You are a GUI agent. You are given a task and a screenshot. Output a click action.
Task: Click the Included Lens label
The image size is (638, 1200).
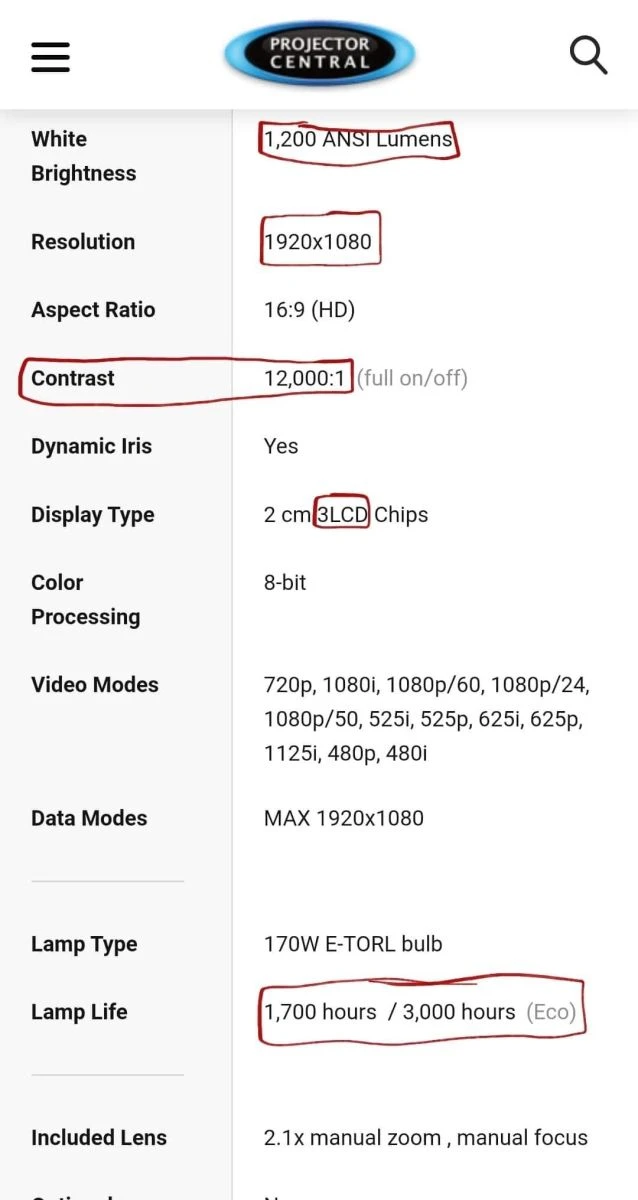pyautogui.click(x=99, y=1138)
